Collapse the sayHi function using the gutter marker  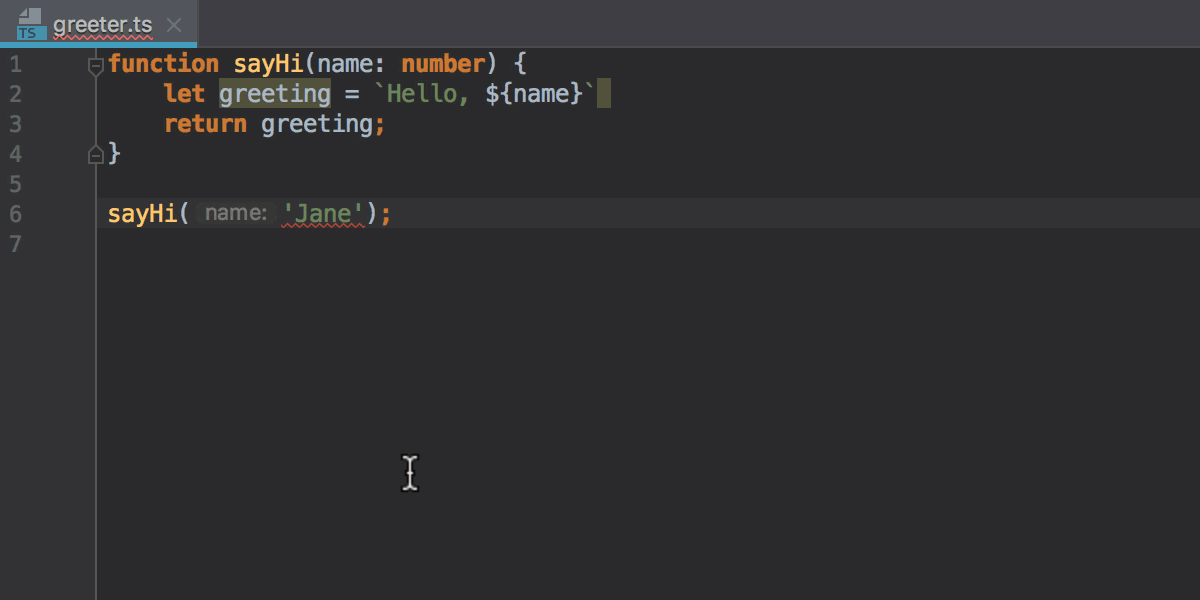95,64
